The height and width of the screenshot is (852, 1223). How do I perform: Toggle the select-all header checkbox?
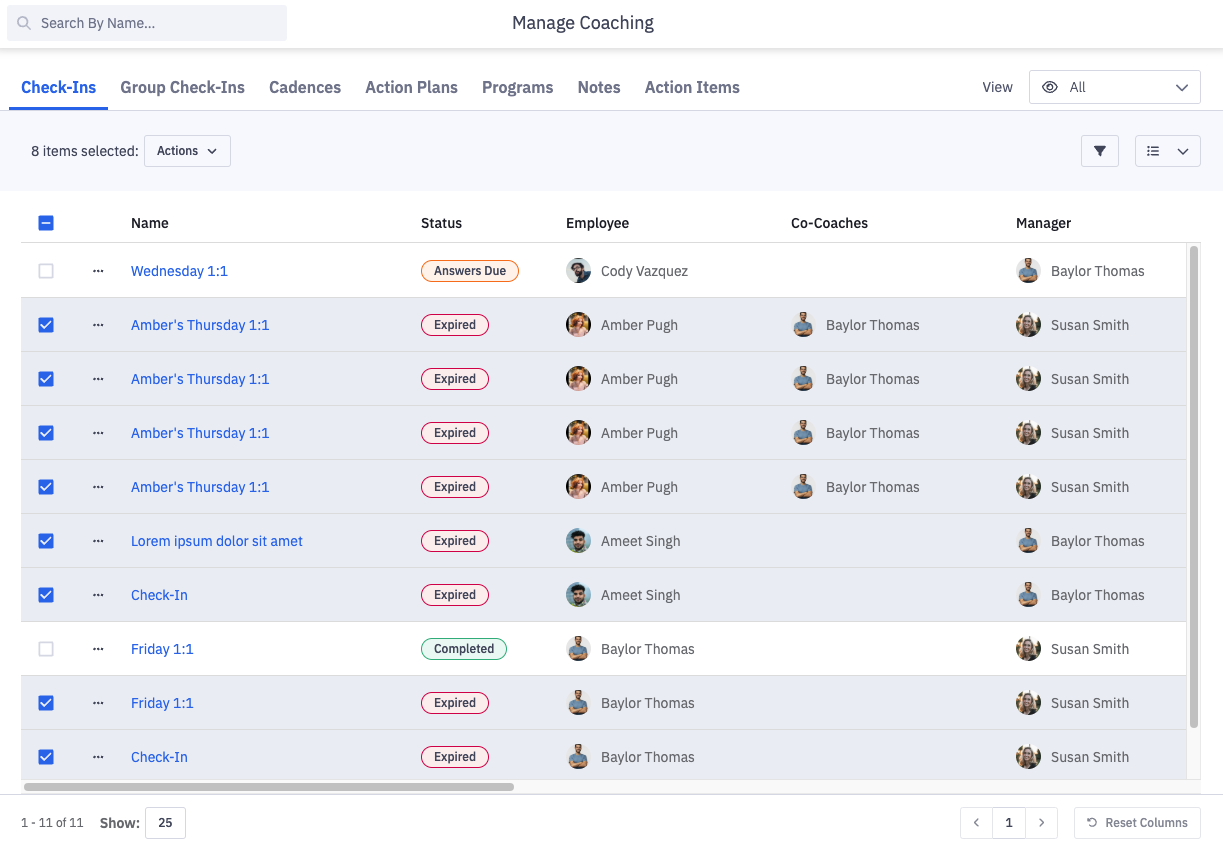[x=46, y=223]
